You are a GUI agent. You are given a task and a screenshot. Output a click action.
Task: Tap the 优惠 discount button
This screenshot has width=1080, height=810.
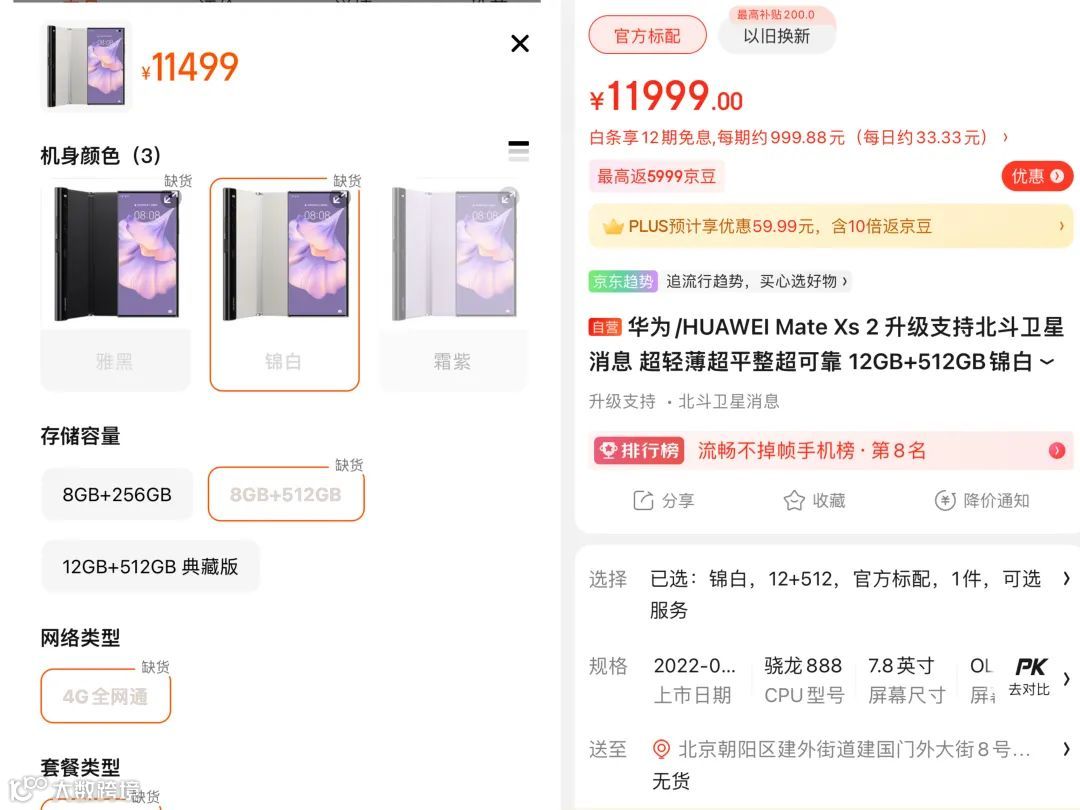(x=1037, y=176)
